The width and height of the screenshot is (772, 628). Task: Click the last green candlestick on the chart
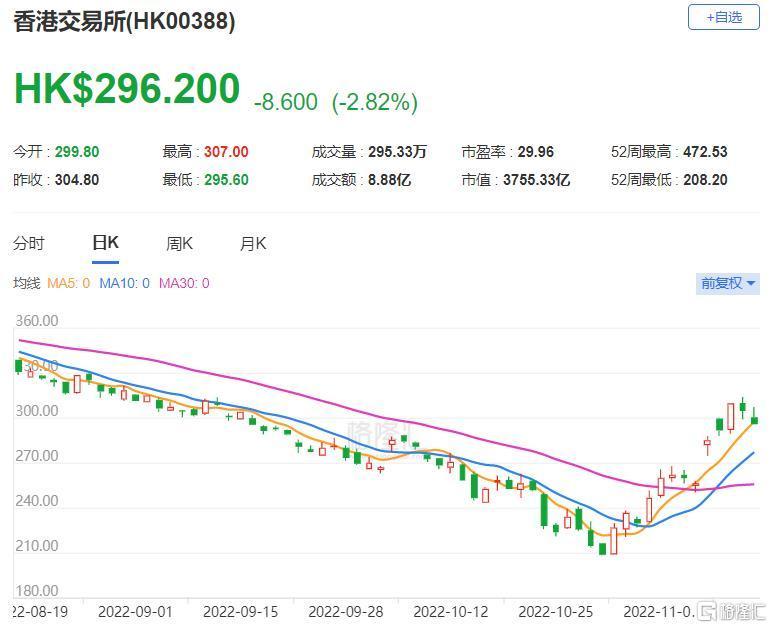754,420
